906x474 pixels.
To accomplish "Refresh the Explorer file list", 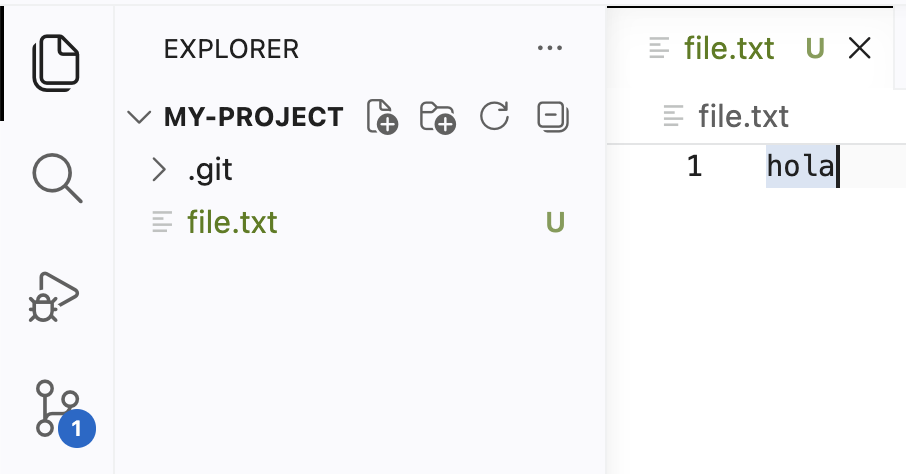I will point(495,116).
